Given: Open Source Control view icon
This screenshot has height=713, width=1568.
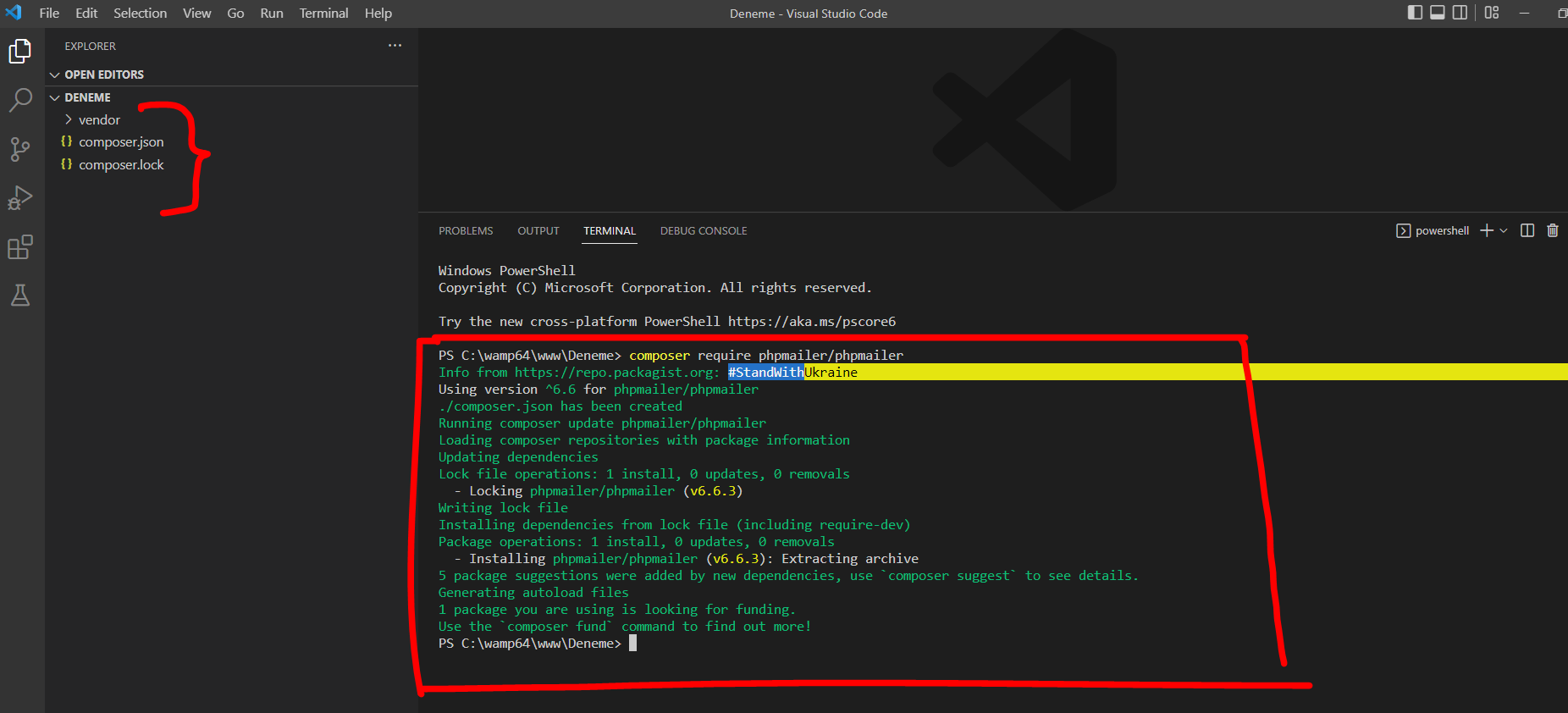Looking at the screenshot, I should pyautogui.click(x=20, y=149).
